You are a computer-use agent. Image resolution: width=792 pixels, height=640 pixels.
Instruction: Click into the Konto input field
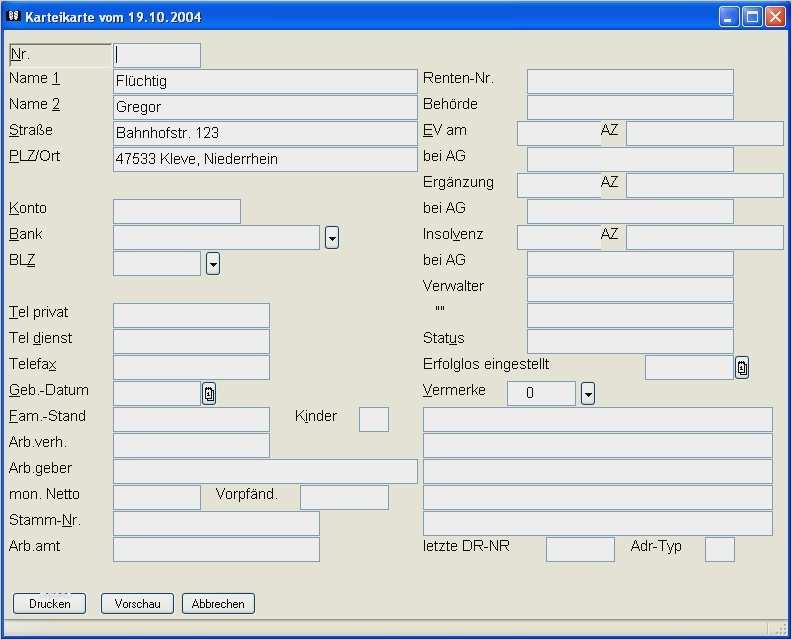(x=177, y=211)
